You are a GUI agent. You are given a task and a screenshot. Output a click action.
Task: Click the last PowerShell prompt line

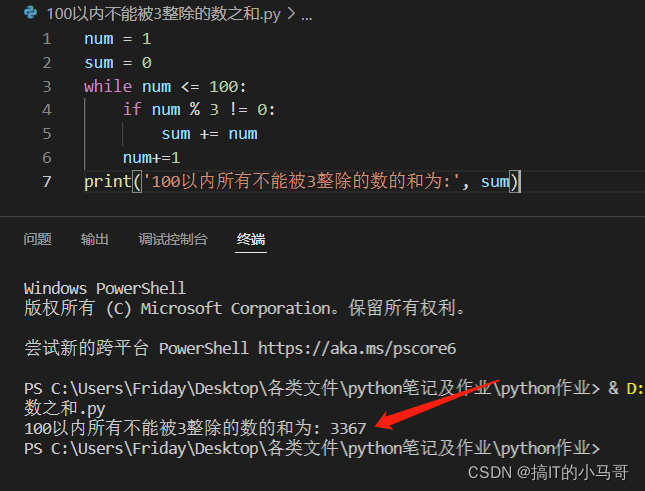(x=312, y=448)
